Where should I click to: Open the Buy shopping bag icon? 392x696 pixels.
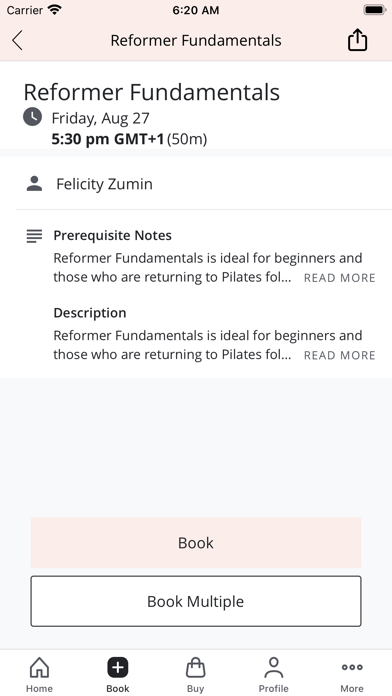tap(195, 667)
